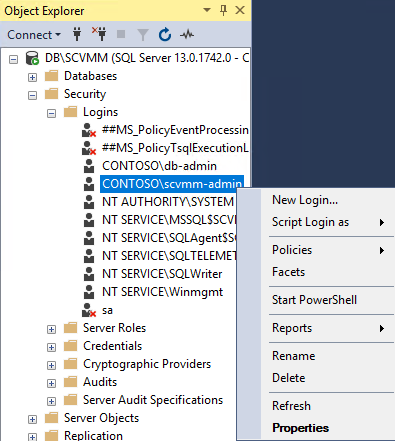Select the CONTOSO\db-admin login
Screen dimensions: 395x441
click(x=159, y=166)
